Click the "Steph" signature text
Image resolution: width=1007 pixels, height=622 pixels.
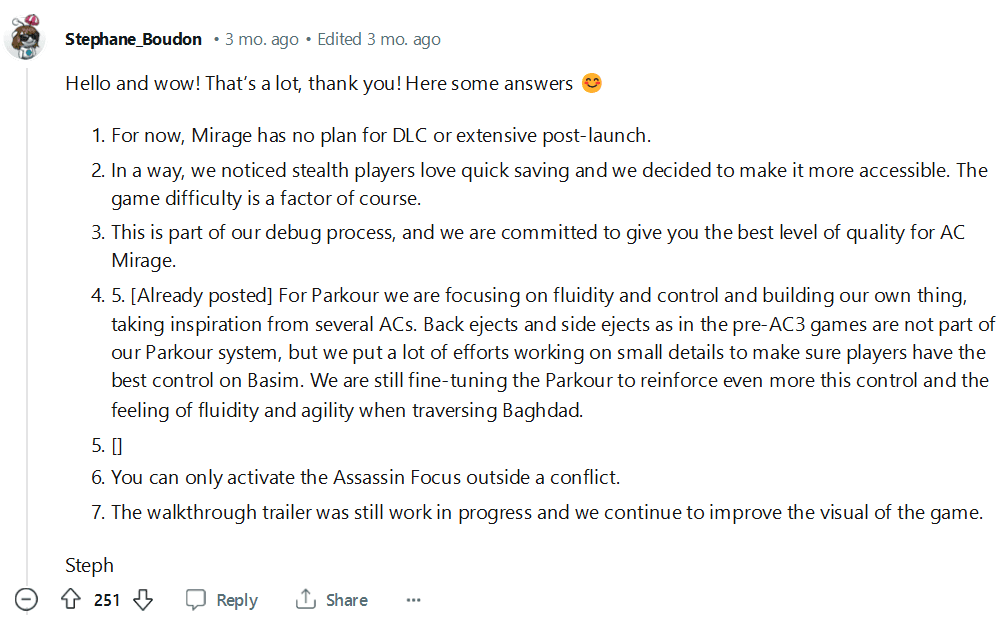point(90,565)
